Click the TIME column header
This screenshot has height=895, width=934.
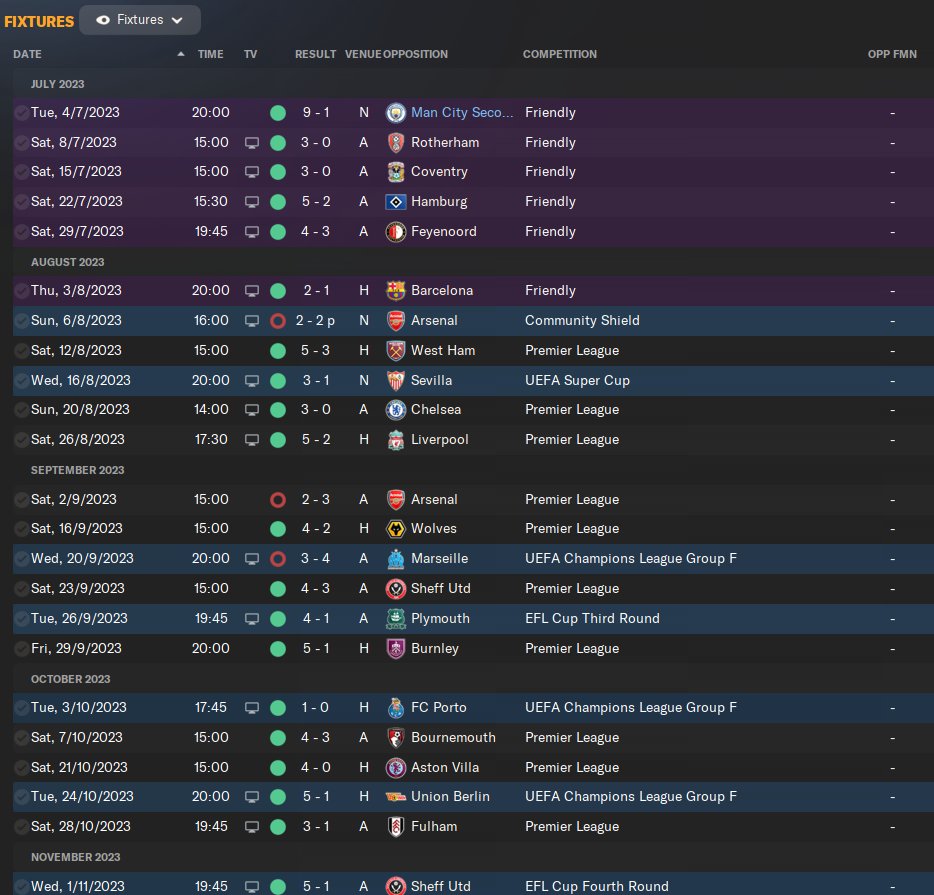coord(210,54)
